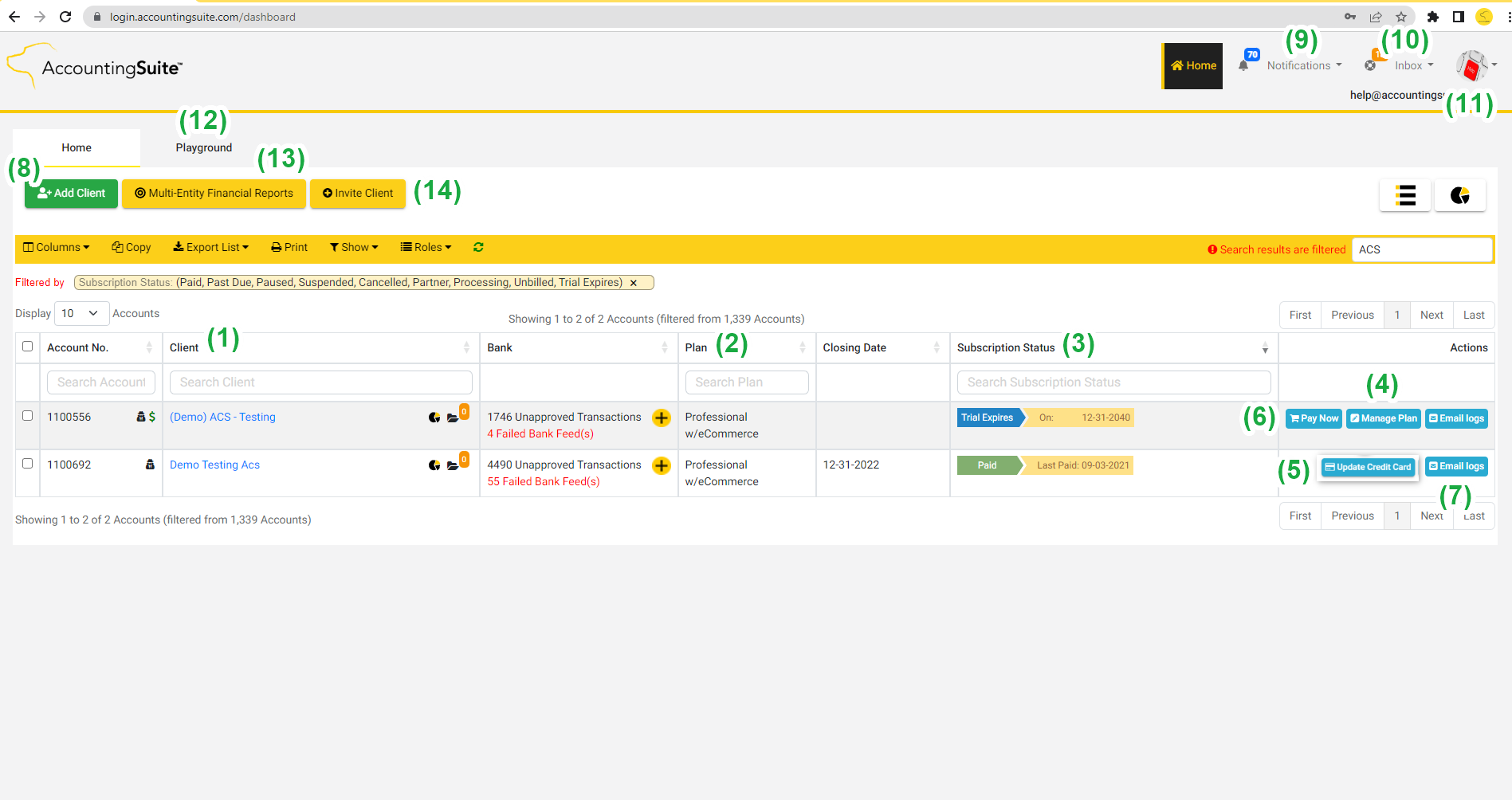
Task: Click the ACS search box
Action: pyautogui.click(x=1422, y=249)
